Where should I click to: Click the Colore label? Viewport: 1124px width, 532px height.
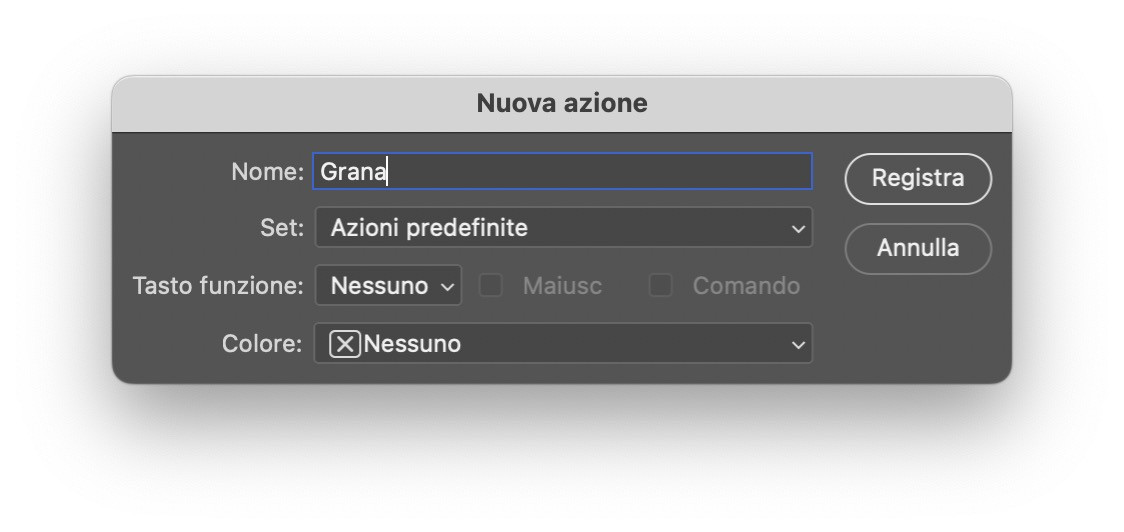261,344
